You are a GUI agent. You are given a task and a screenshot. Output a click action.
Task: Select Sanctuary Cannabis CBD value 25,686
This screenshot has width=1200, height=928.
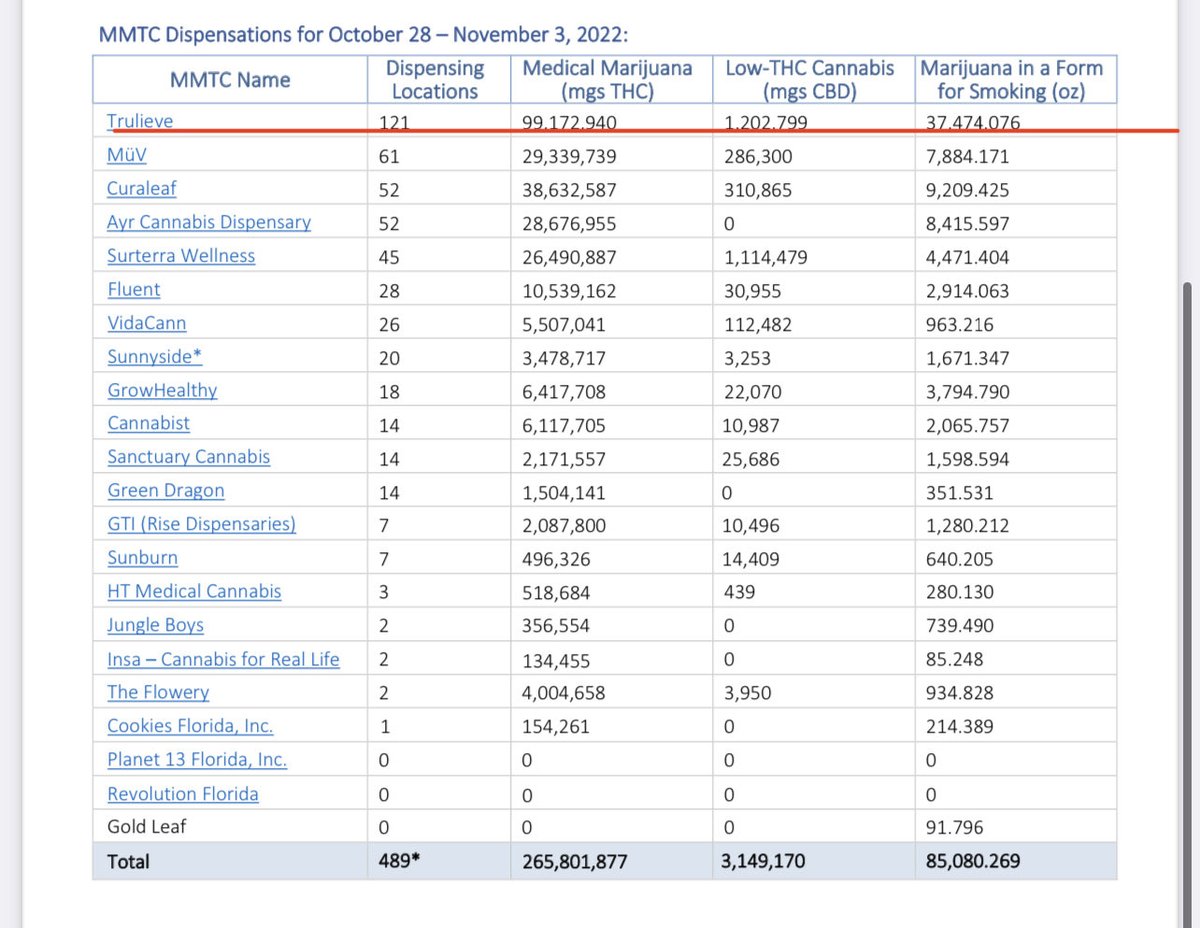click(x=752, y=458)
